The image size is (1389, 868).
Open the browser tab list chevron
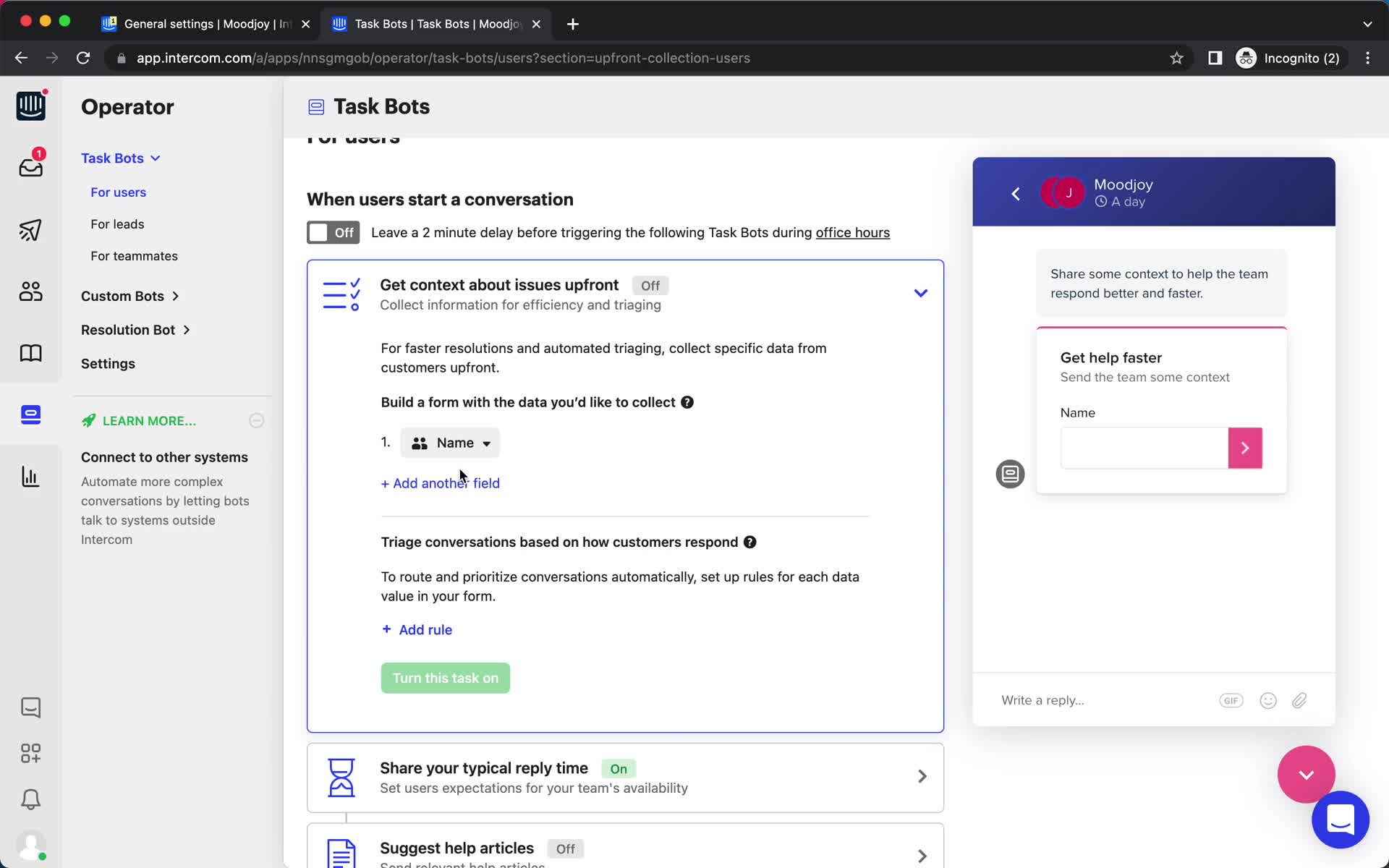1367,24
